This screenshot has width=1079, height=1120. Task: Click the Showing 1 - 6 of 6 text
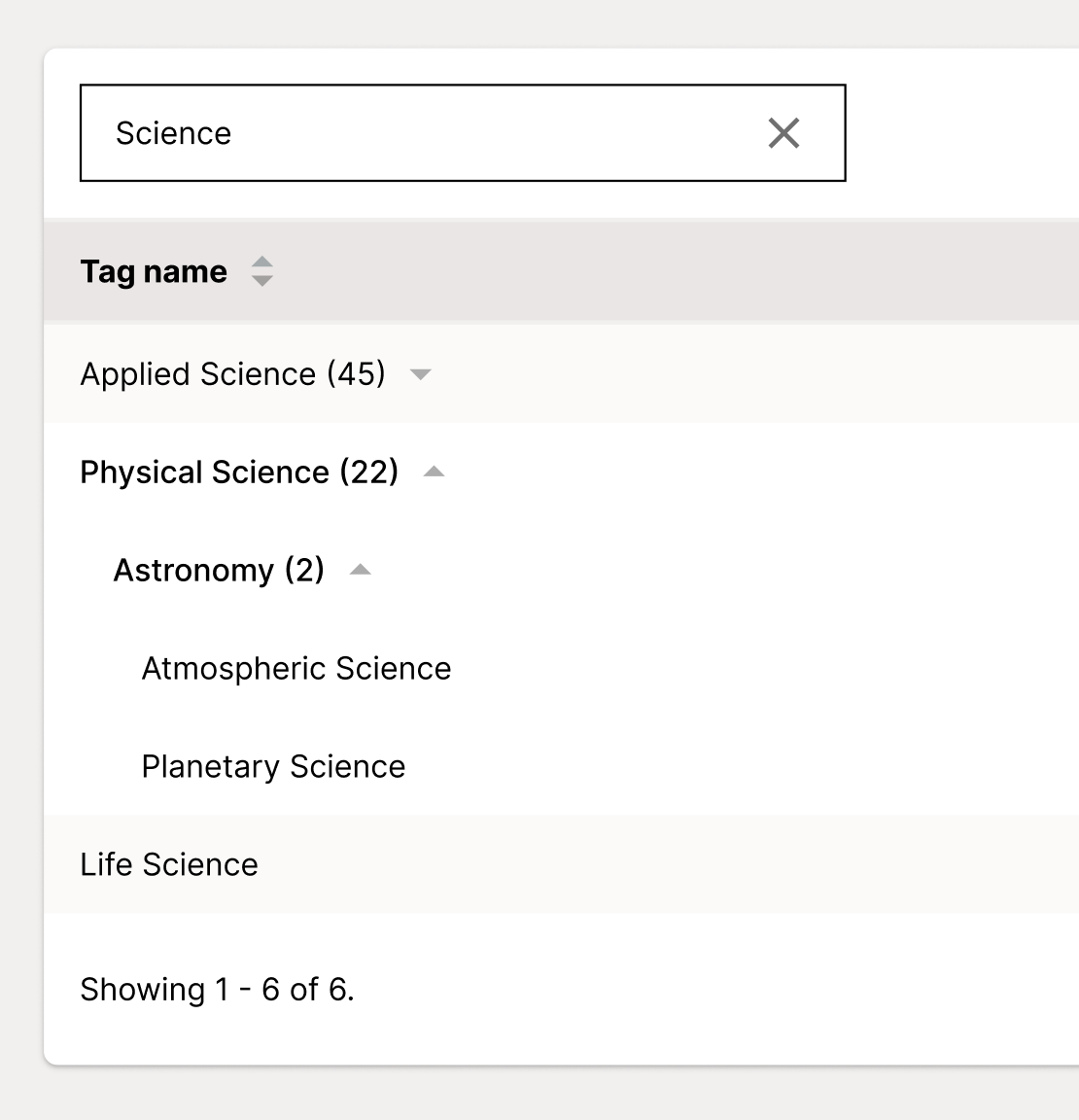tap(218, 989)
